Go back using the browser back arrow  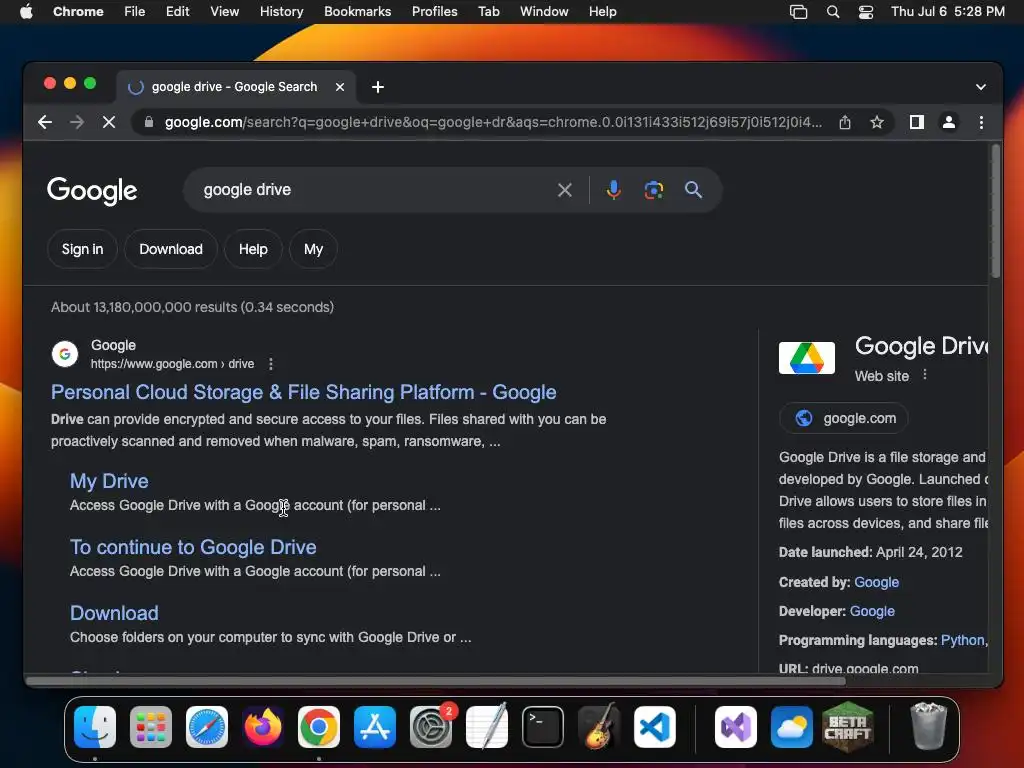click(44, 122)
